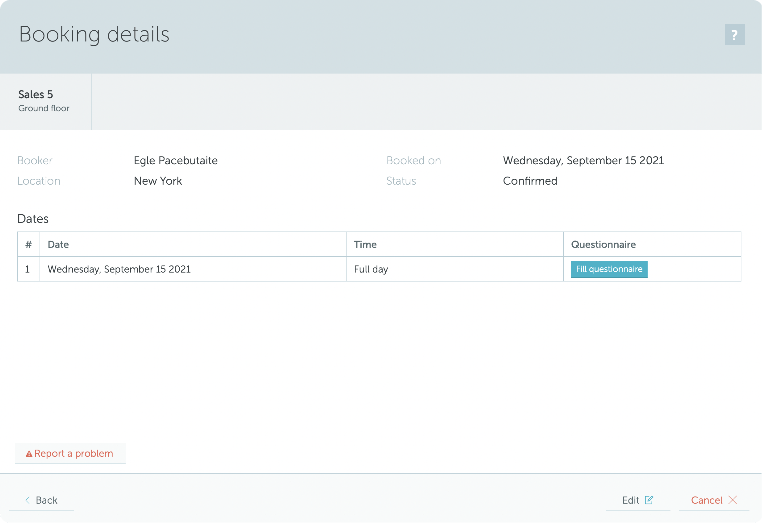Cancel the booking
Screen dimensions: 763x523
pyautogui.click(x=714, y=500)
